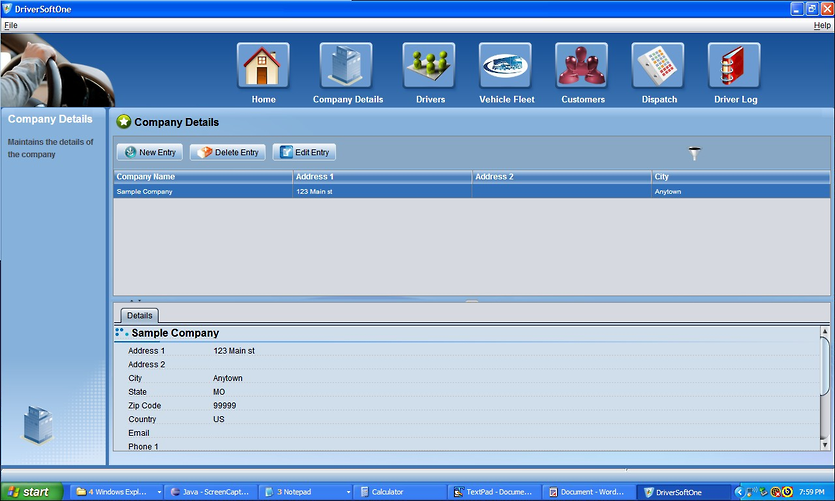The width and height of the screenshot is (835, 501).
Task: Go to Vehicle Fleet icon
Action: coord(506,67)
